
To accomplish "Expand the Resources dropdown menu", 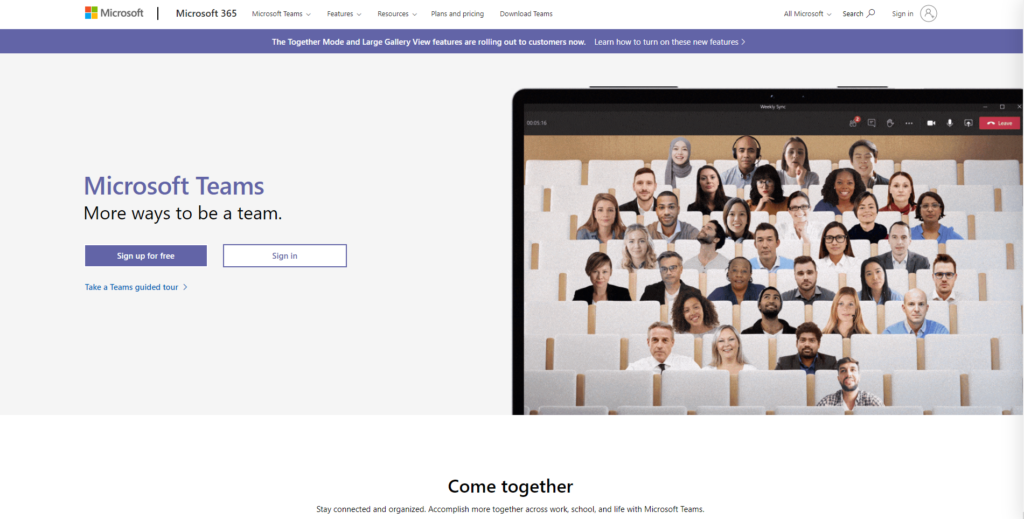I will pos(396,14).
